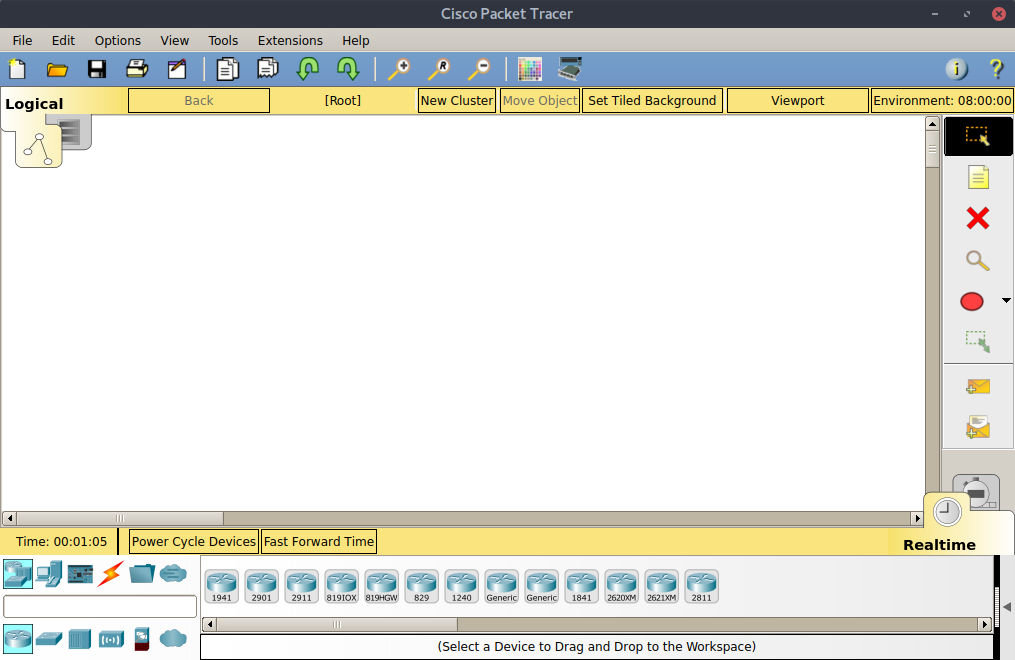This screenshot has width=1015, height=660.
Task: Click the network information icon
Action: [957, 69]
